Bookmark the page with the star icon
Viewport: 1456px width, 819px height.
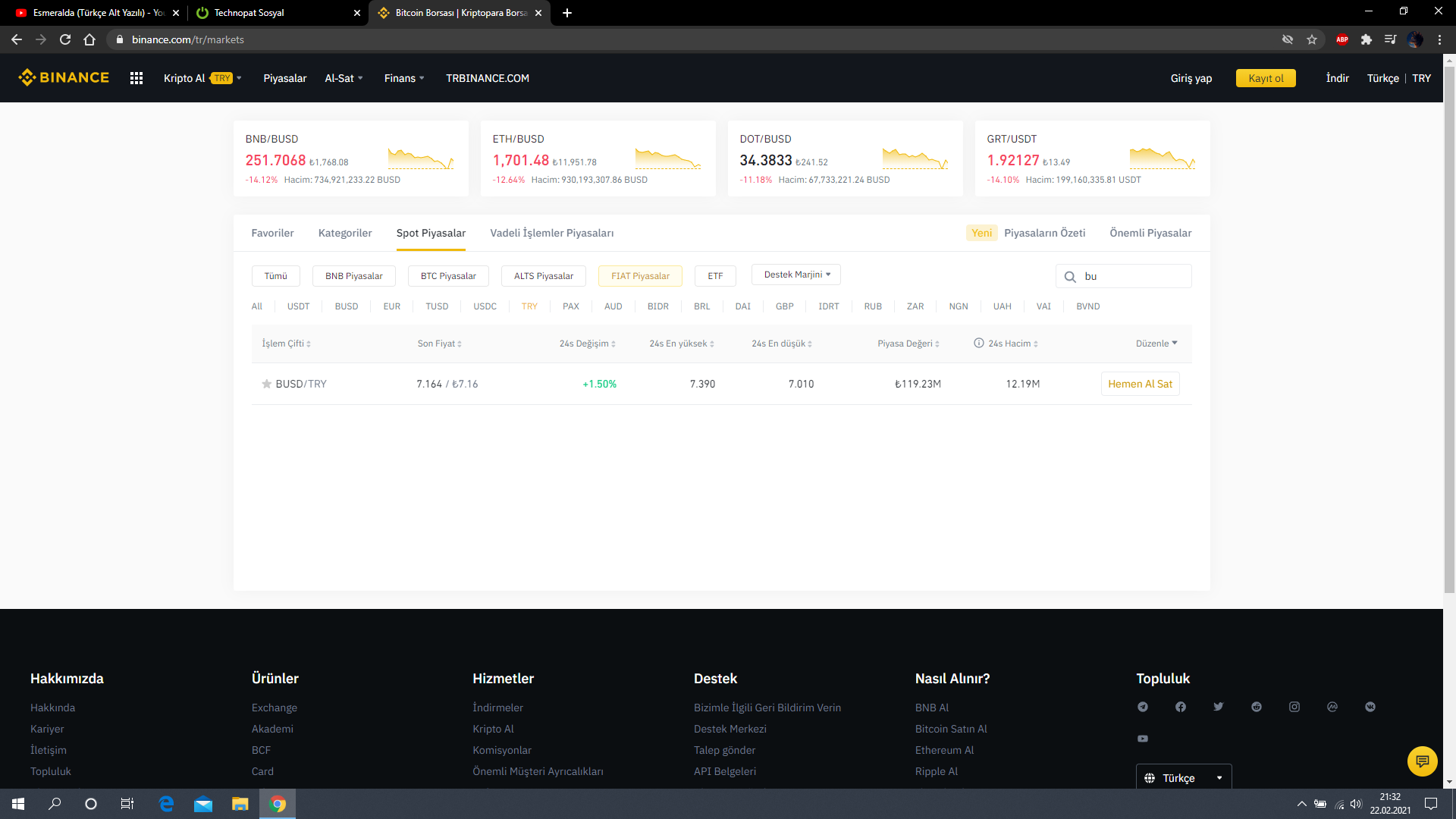click(x=1312, y=39)
